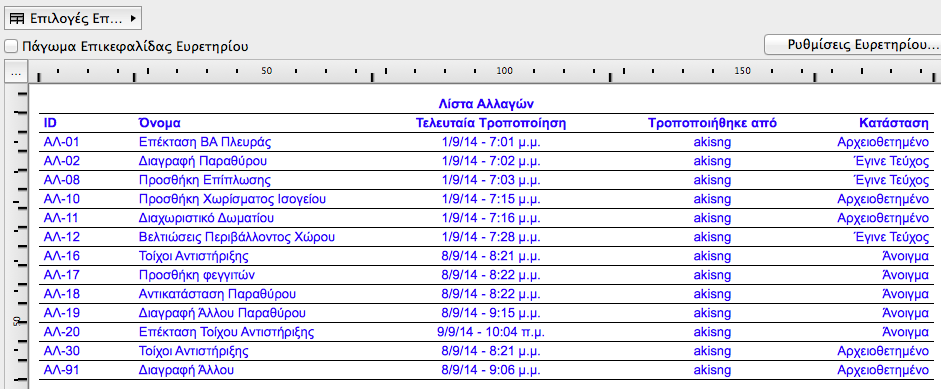Click the Διαγραφή Άλλου cell in ΑΛ-91 row
941x389 pixels.
click(x=186, y=370)
